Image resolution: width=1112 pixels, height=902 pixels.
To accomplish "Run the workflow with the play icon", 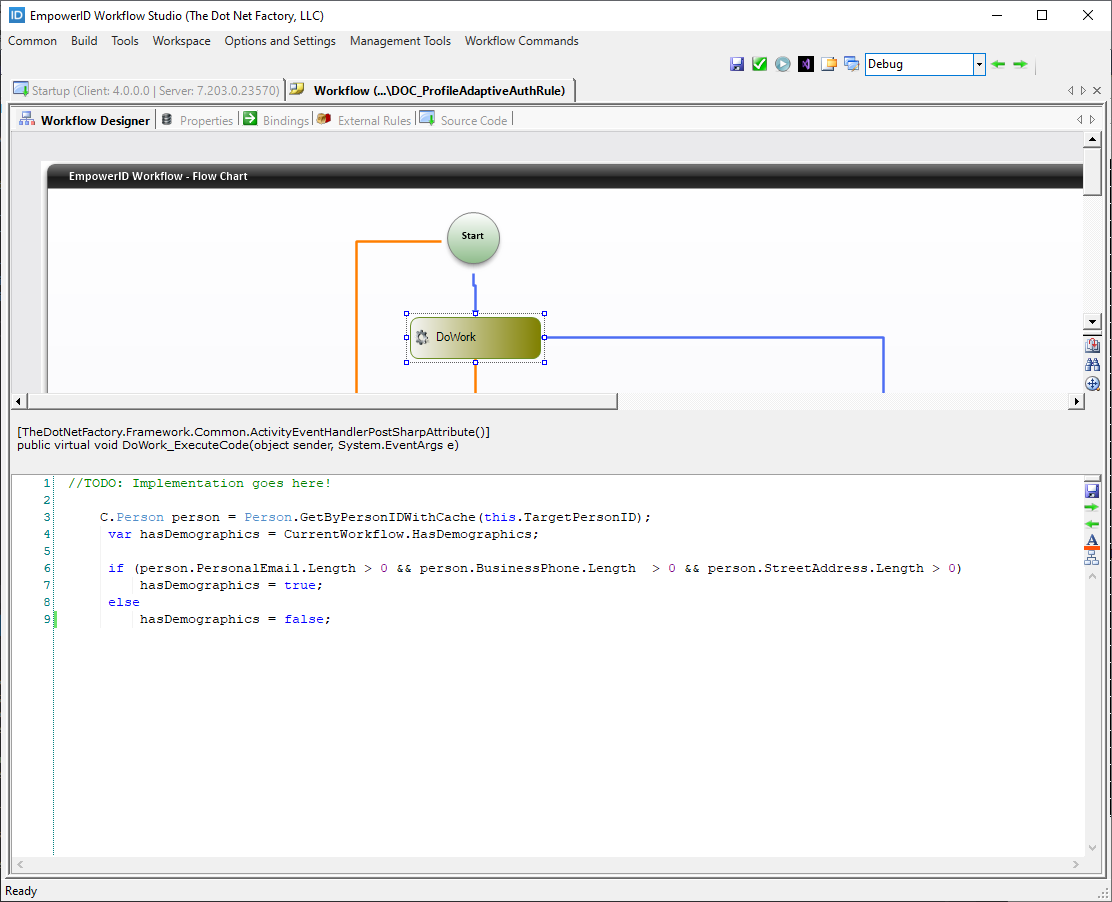I will 782,63.
